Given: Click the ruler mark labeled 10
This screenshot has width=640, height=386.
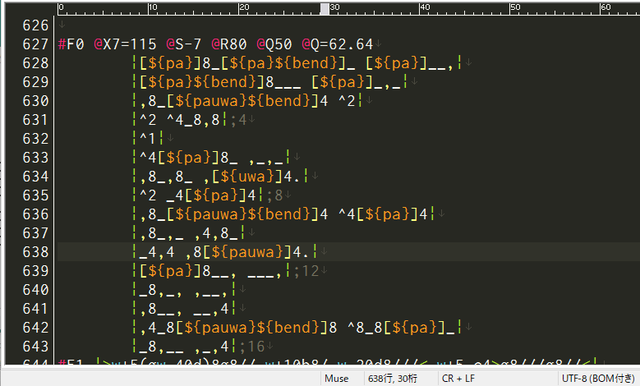Looking at the screenshot, I should pyautogui.click(x=152, y=7).
